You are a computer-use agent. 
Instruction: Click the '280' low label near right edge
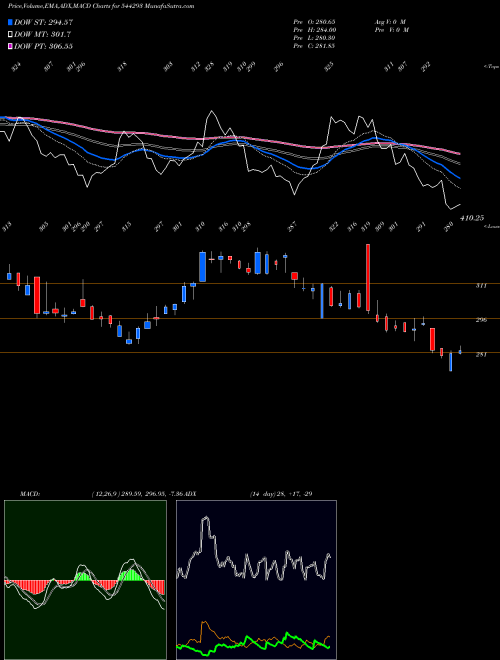(x=449, y=225)
